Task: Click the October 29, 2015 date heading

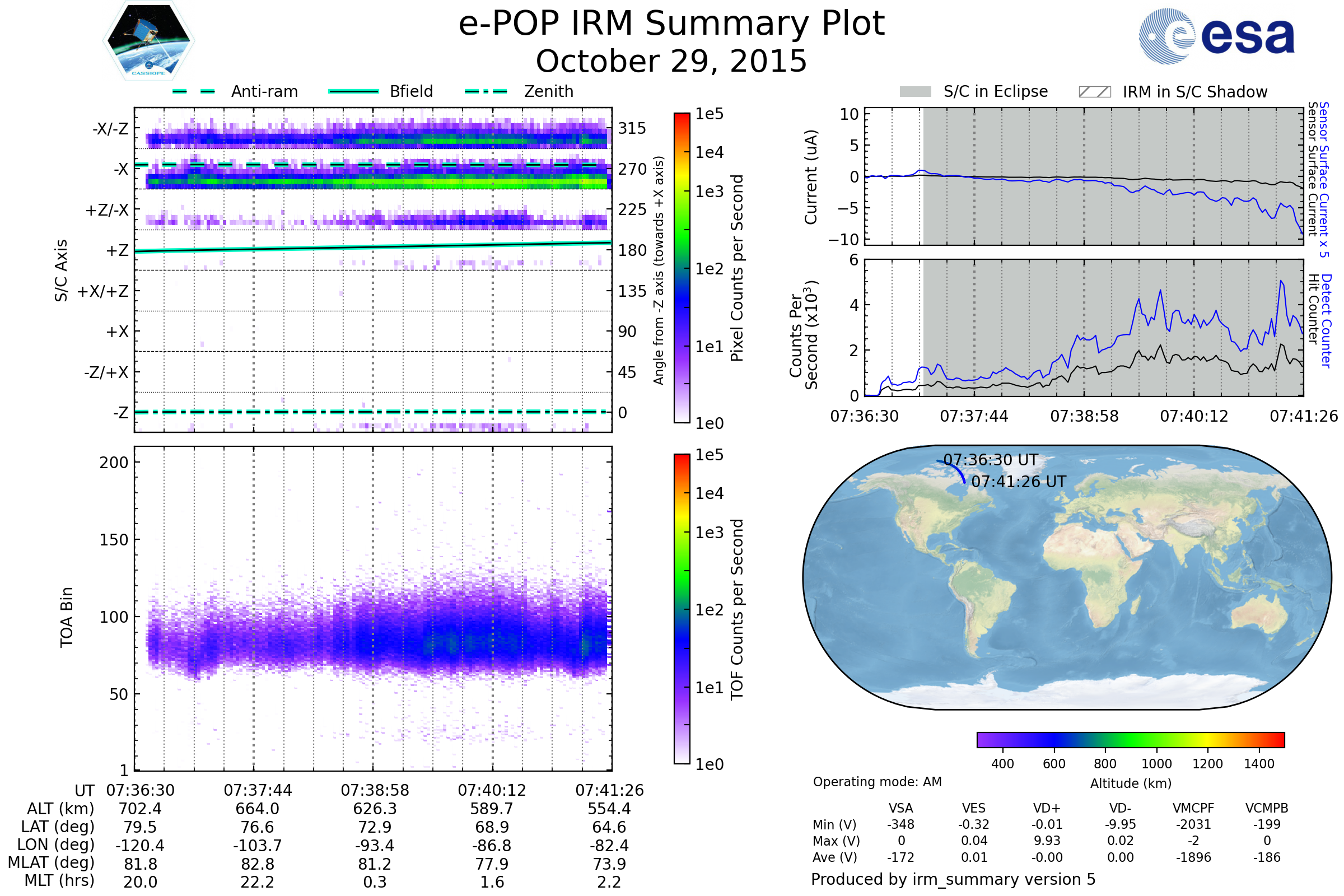Action: 671,61
